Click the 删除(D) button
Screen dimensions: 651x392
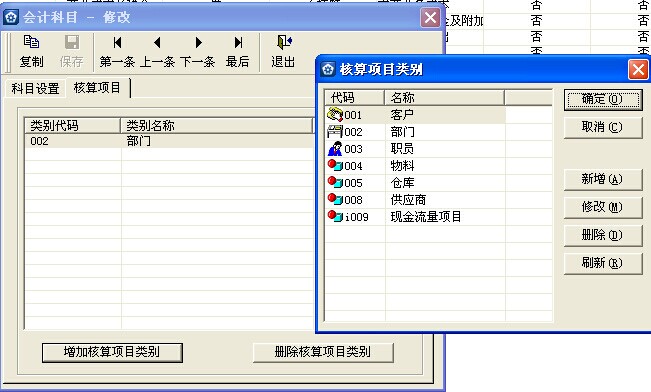602,235
